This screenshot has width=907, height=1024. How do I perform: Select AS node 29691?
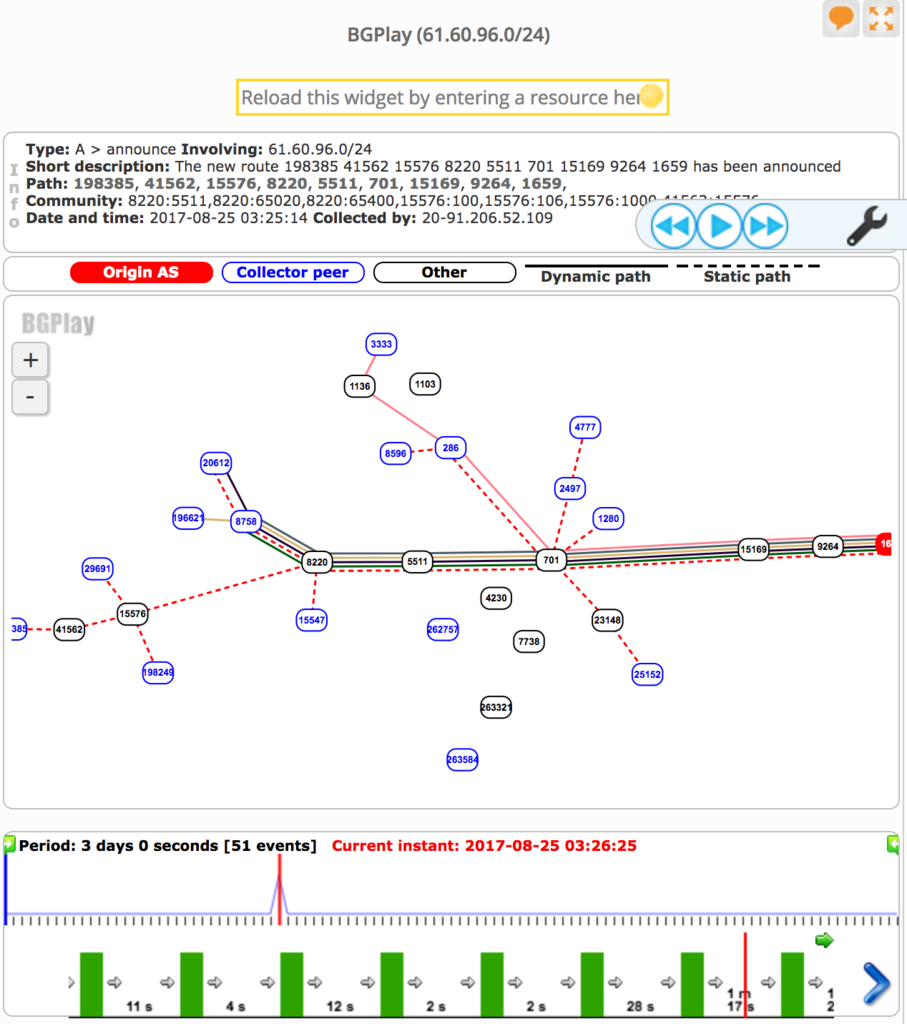pos(97,569)
